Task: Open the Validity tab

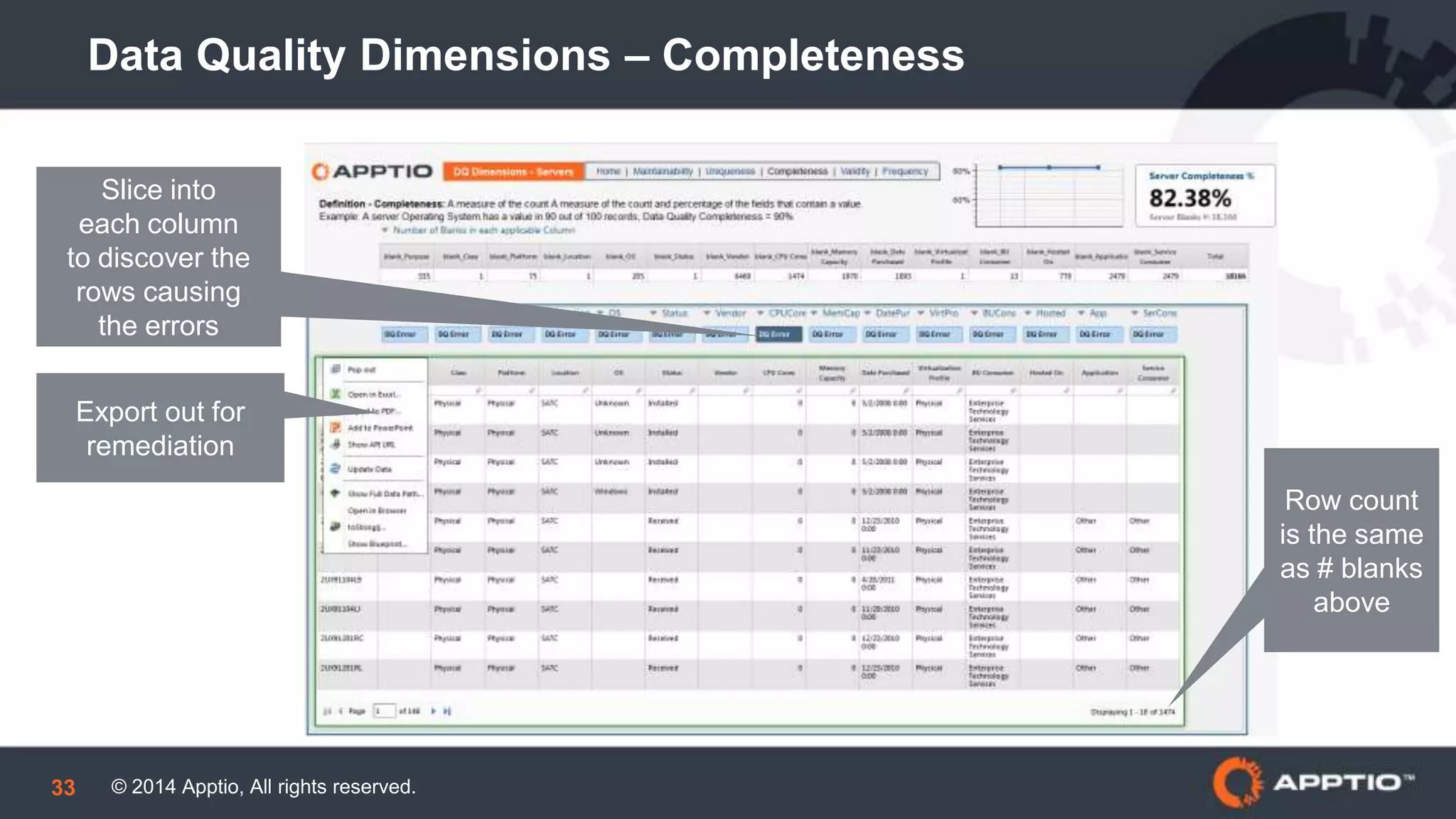Action: click(855, 171)
